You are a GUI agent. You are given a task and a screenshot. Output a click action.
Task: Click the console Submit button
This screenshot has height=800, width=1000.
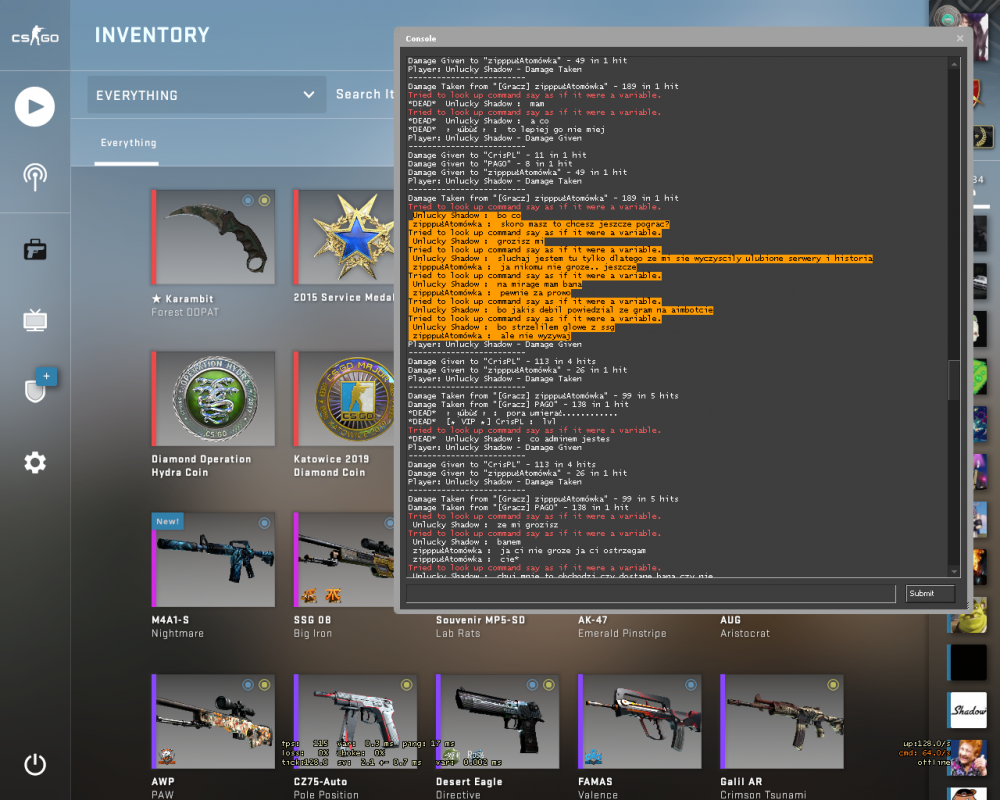click(x=930, y=593)
